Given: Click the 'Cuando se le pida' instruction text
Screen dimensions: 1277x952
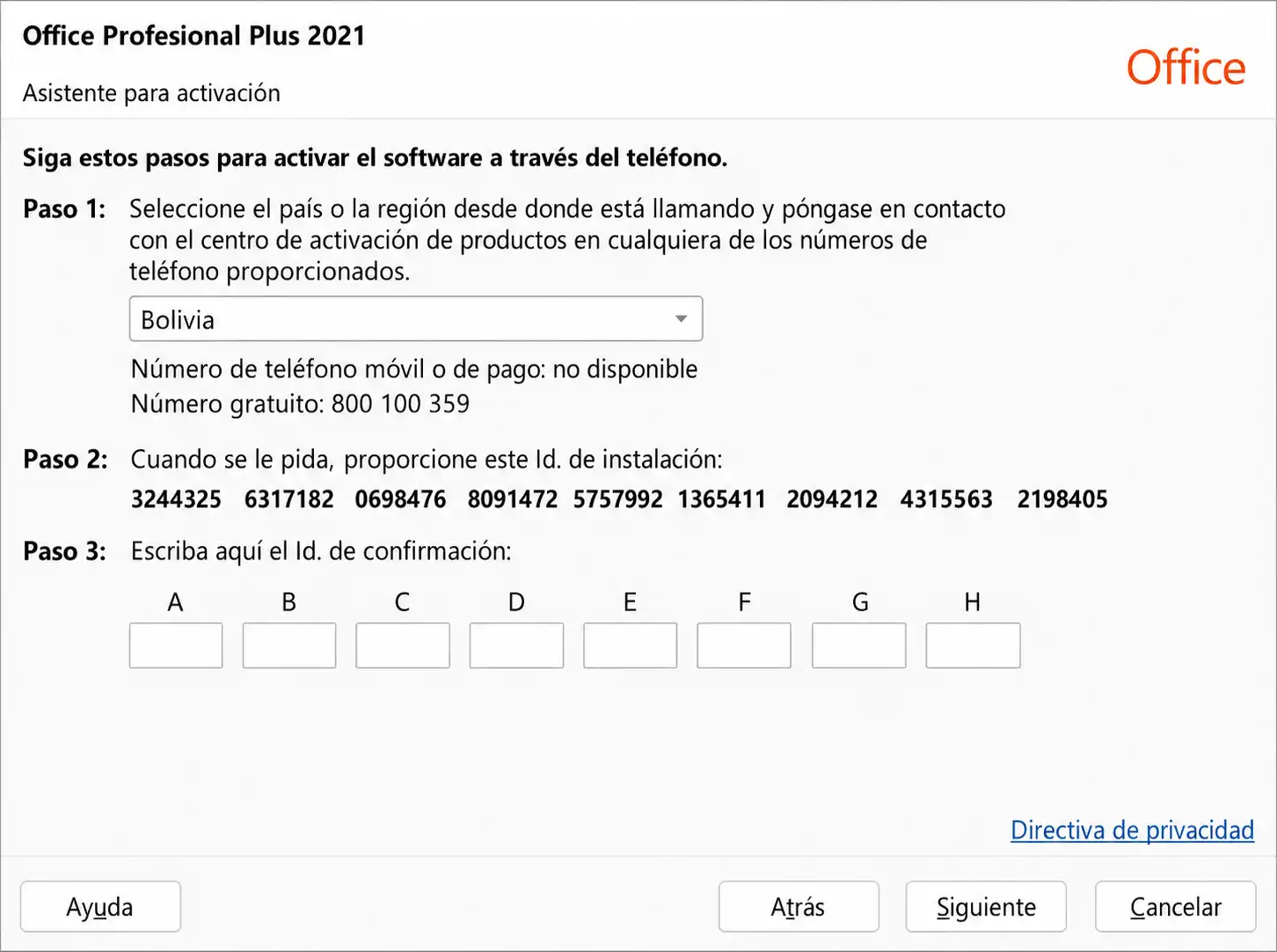Looking at the screenshot, I should pyautogui.click(x=427, y=460).
